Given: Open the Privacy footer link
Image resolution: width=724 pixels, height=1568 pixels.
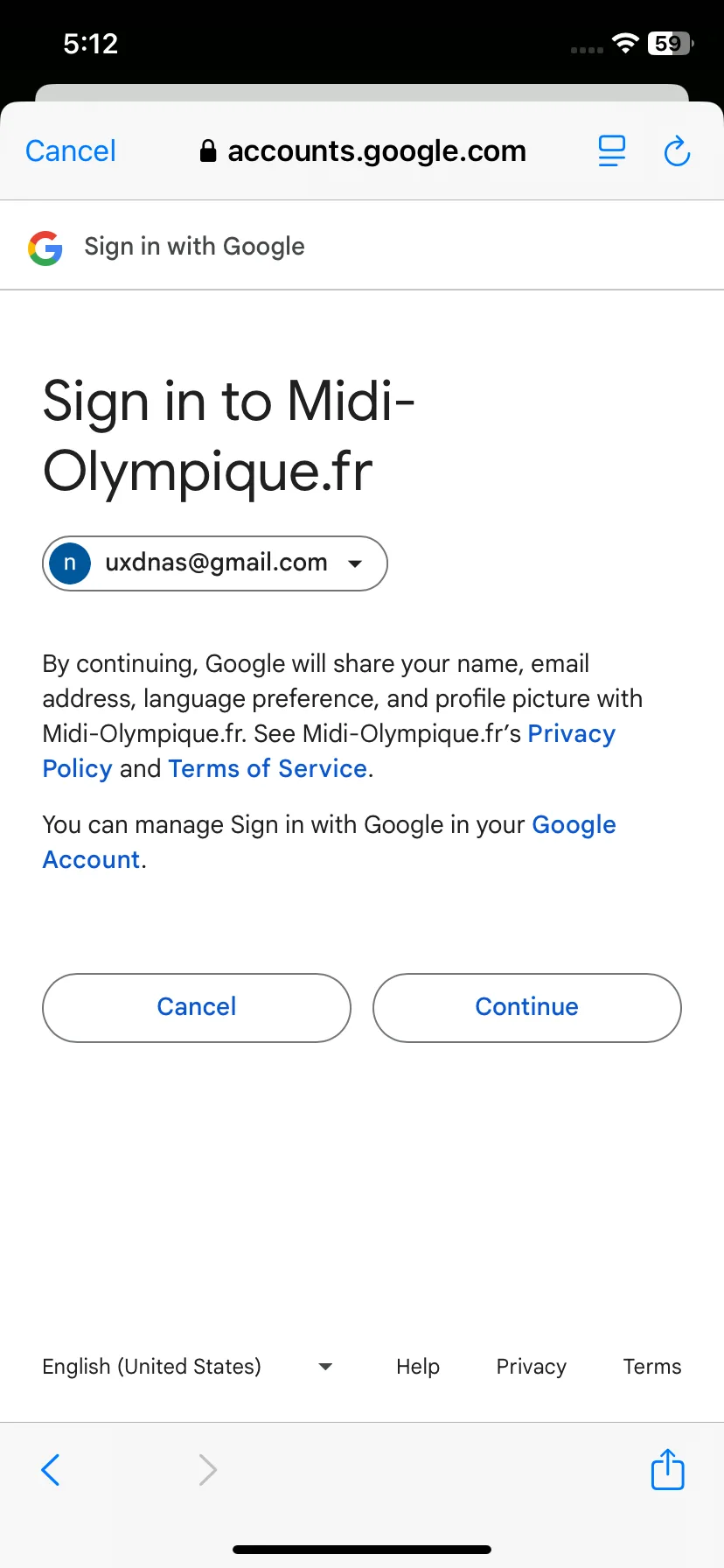Looking at the screenshot, I should pos(532,1367).
